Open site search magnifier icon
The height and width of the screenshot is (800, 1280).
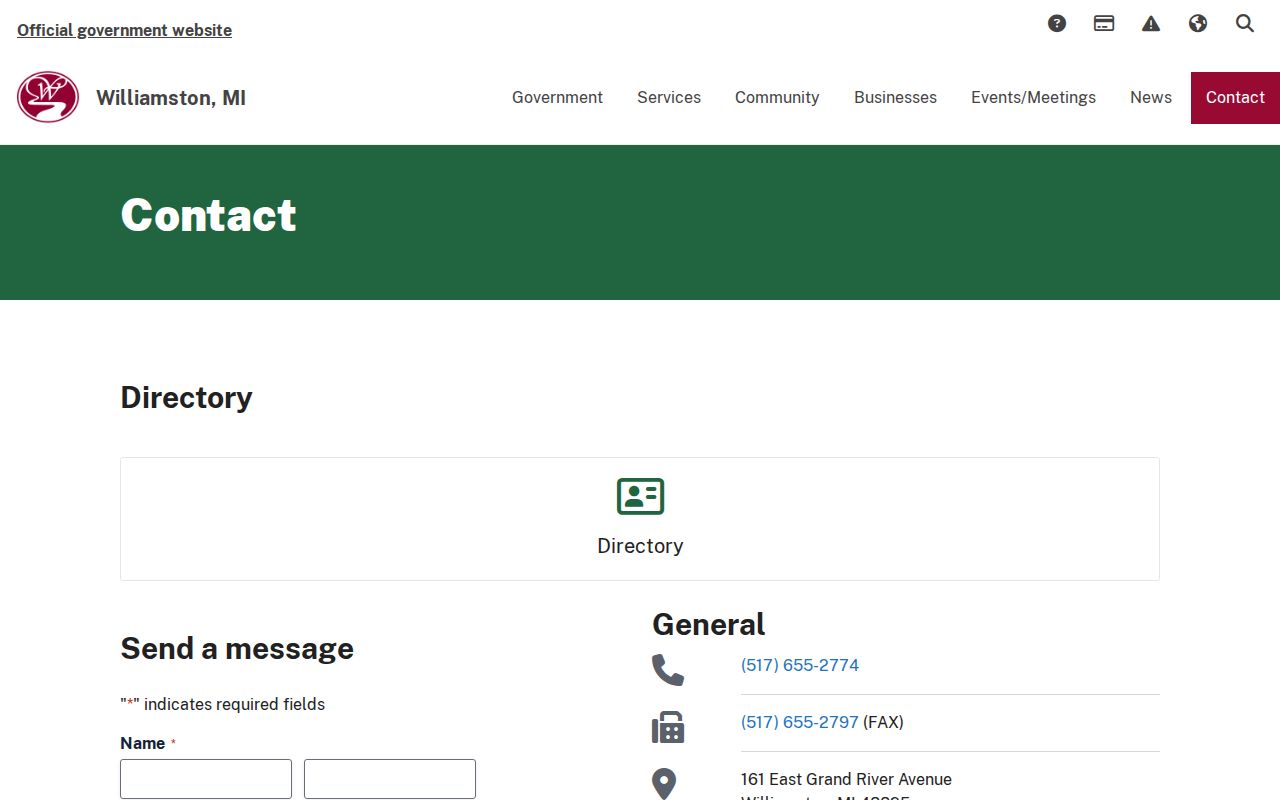[1245, 23]
